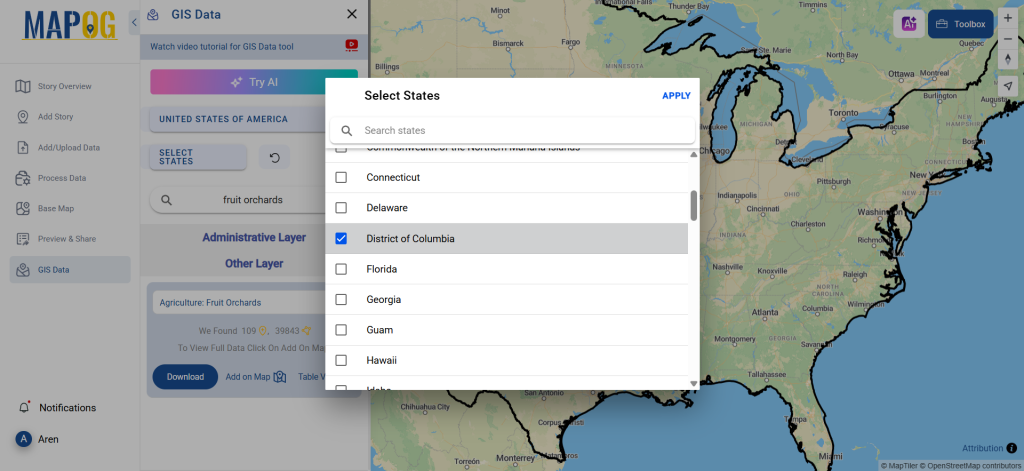Open the YouTube video tutorial icon
This screenshot has height=471, width=1024.
coord(351,45)
